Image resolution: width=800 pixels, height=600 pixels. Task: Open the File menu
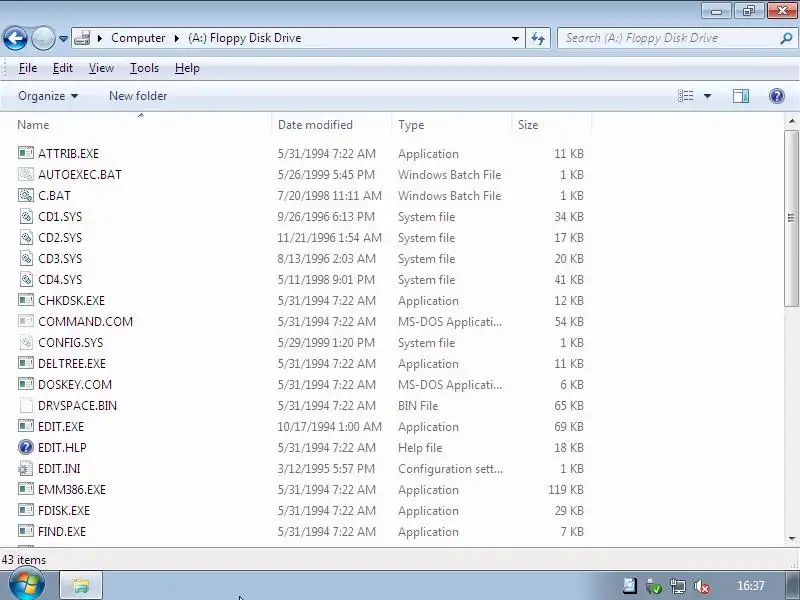[x=28, y=68]
